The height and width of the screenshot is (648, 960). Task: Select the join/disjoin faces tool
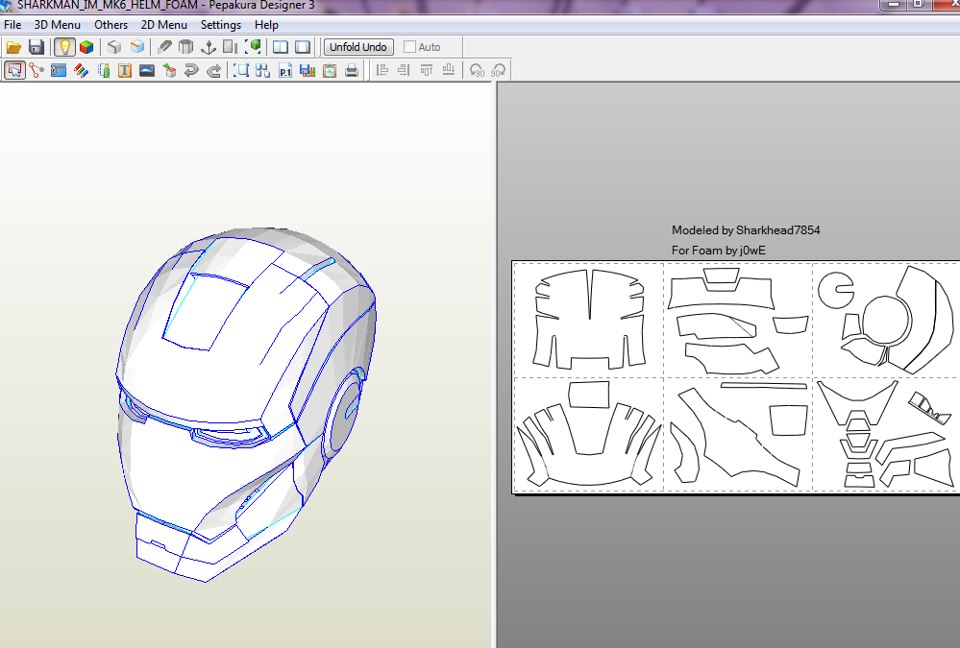(37, 70)
